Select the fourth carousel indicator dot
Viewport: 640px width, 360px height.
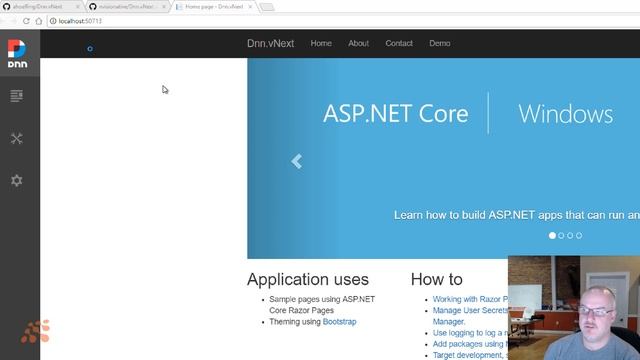pyautogui.click(x=579, y=236)
